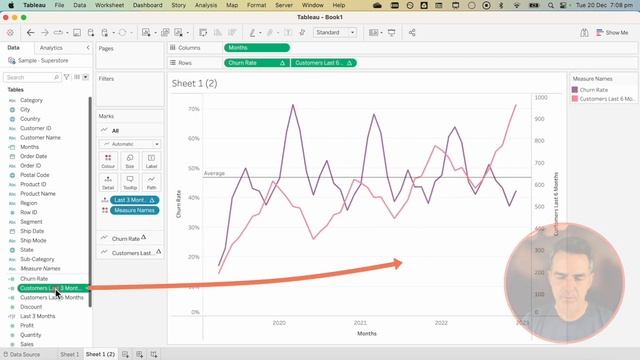Click the New Worksheet toolbar icon
Viewport: 640px width, 360px height.
[x=146, y=33]
